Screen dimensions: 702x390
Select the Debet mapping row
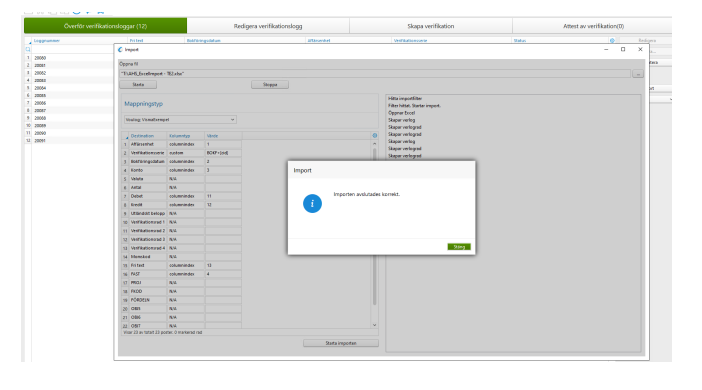[x=182, y=196]
